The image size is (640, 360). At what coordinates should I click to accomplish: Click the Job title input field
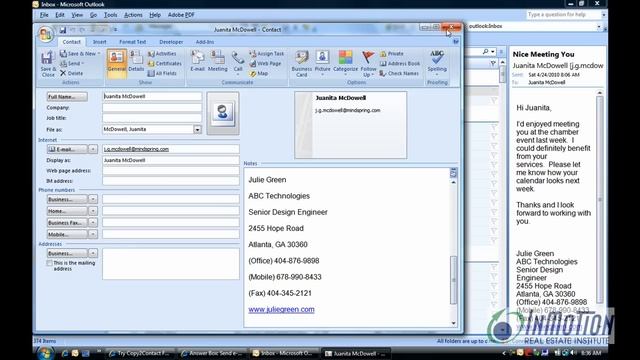(152, 118)
